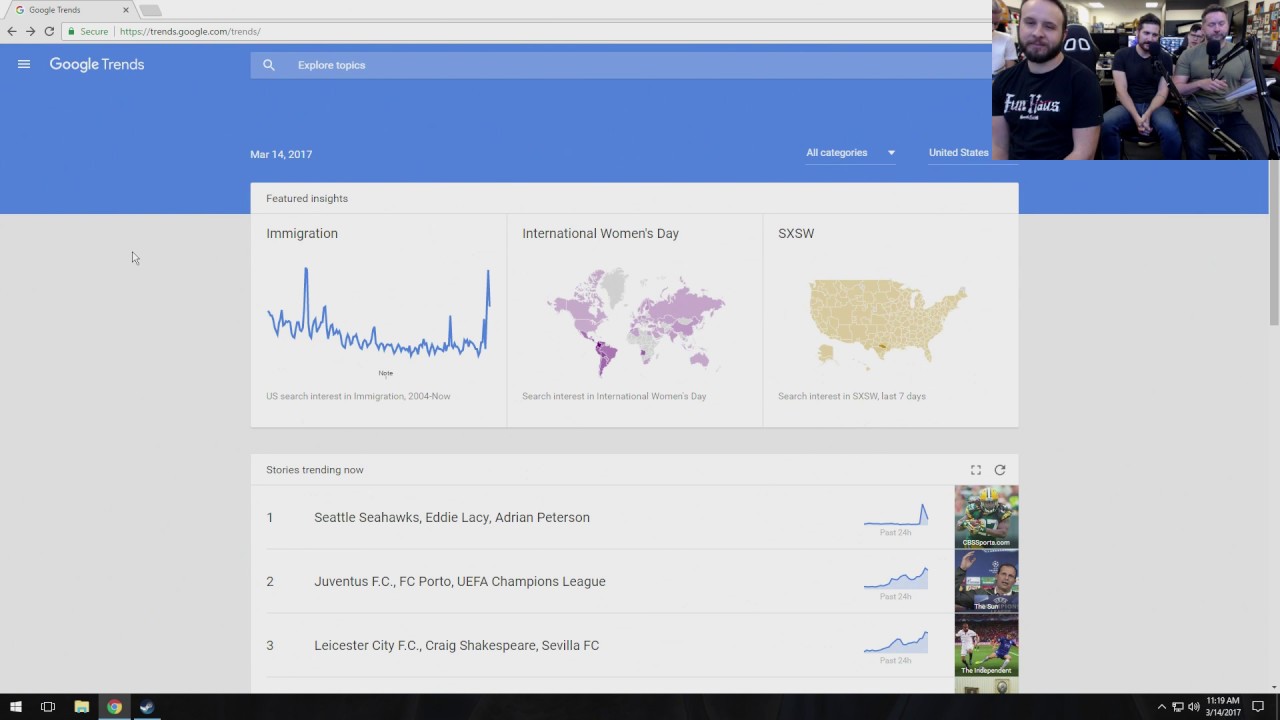Open Juventus F.C., FC Porto story
Image resolution: width=1280 pixels, height=720 pixels.
point(460,581)
